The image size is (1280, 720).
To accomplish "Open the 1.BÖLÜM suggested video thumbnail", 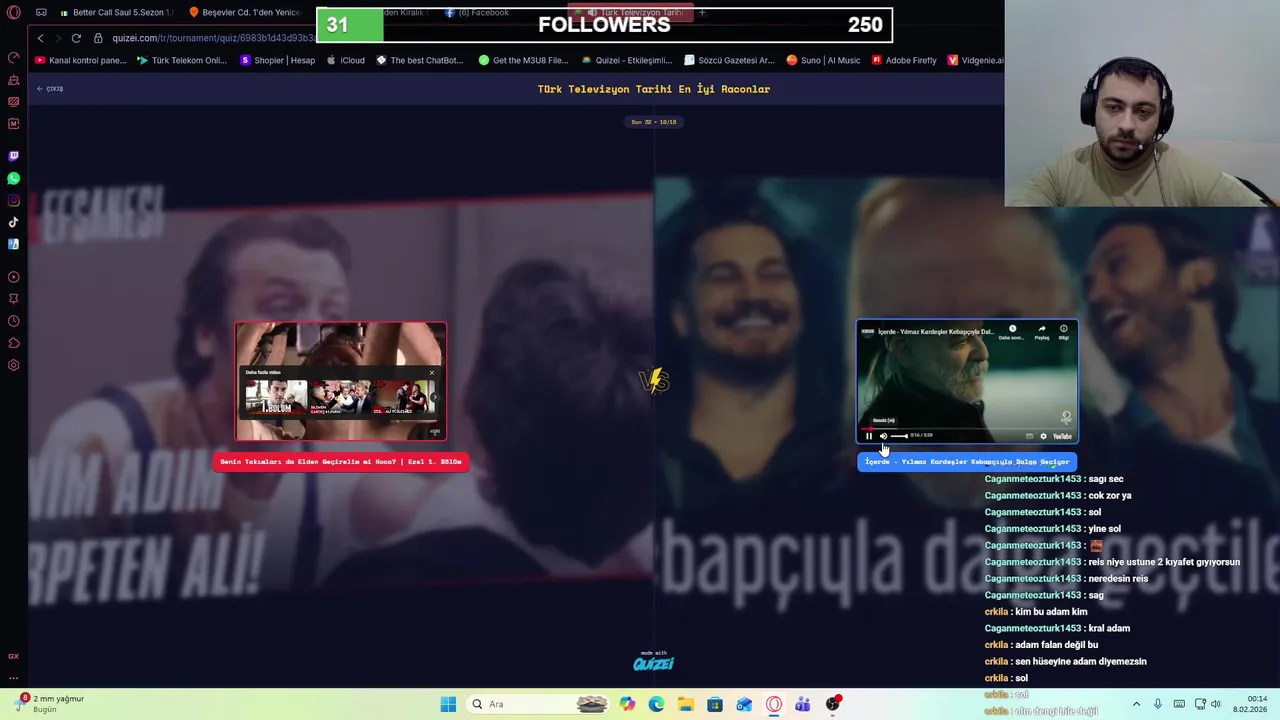I will (276, 397).
